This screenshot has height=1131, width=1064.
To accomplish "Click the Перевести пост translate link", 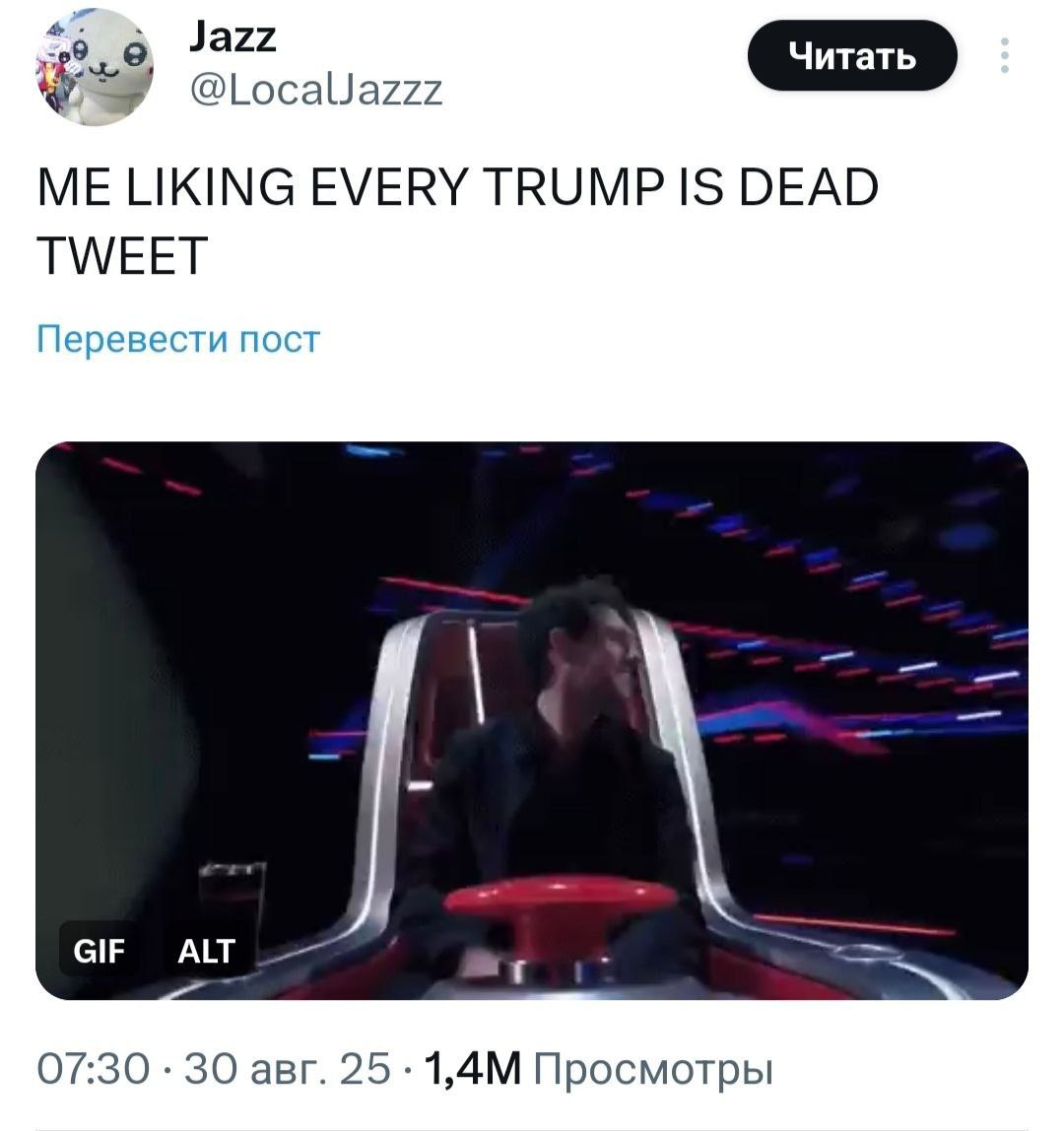I will coord(178,338).
